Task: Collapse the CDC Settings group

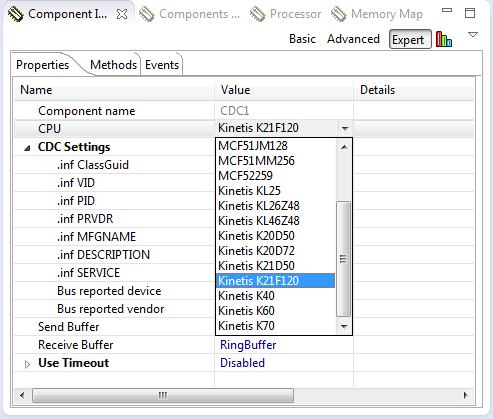Action: click(x=27, y=148)
